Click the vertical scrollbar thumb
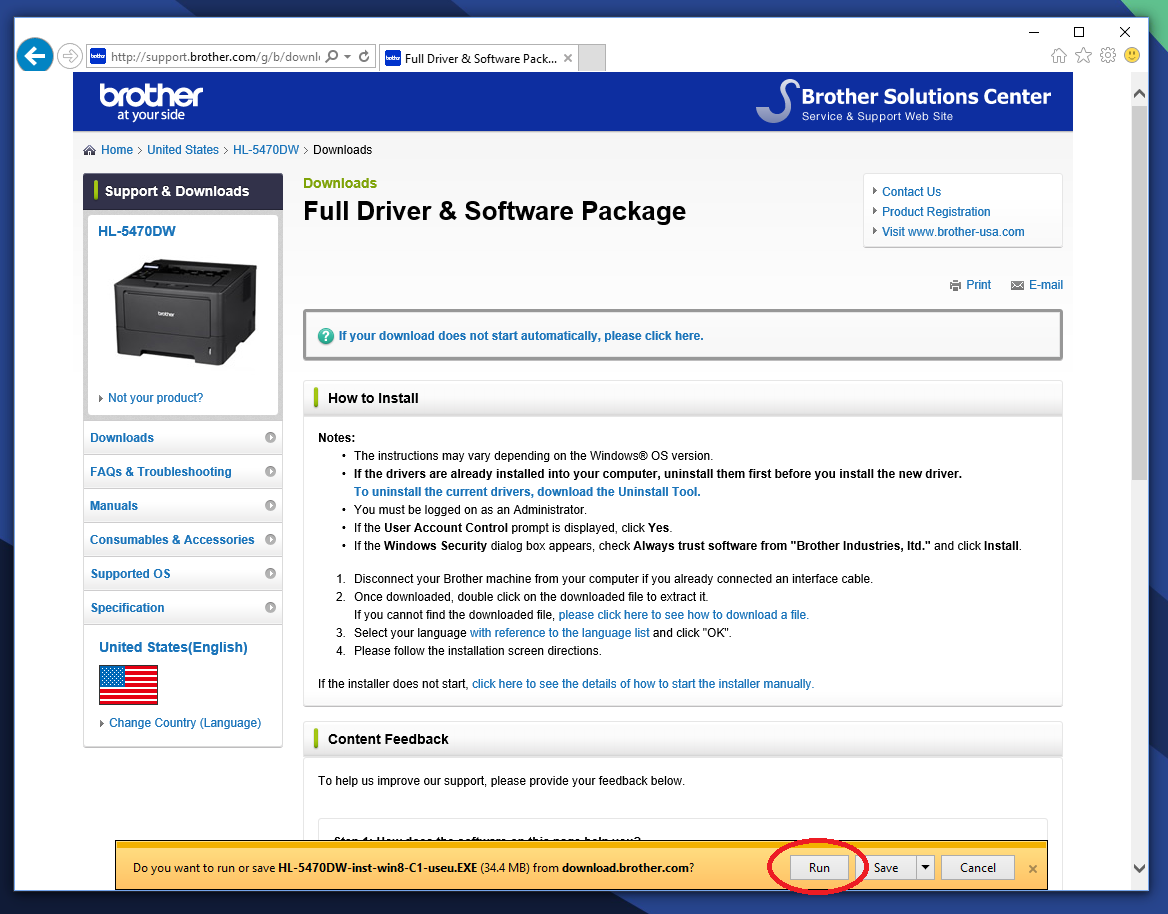Viewport: 1168px width, 914px height. [1139, 293]
